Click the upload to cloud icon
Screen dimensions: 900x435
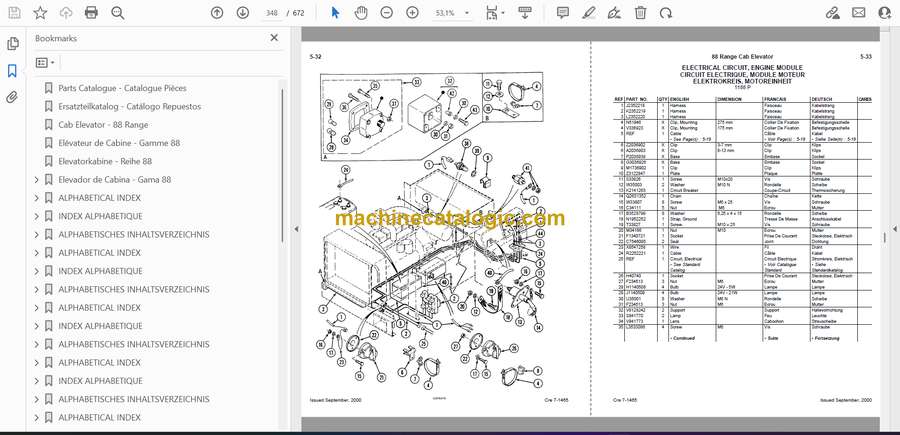coord(66,13)
